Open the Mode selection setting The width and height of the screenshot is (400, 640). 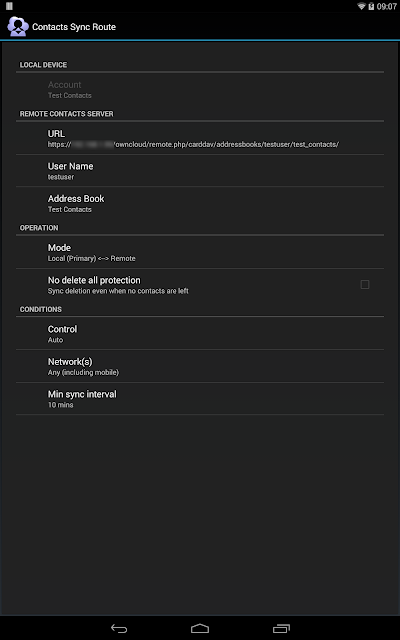pyautogui.click(x=200, y=252)
